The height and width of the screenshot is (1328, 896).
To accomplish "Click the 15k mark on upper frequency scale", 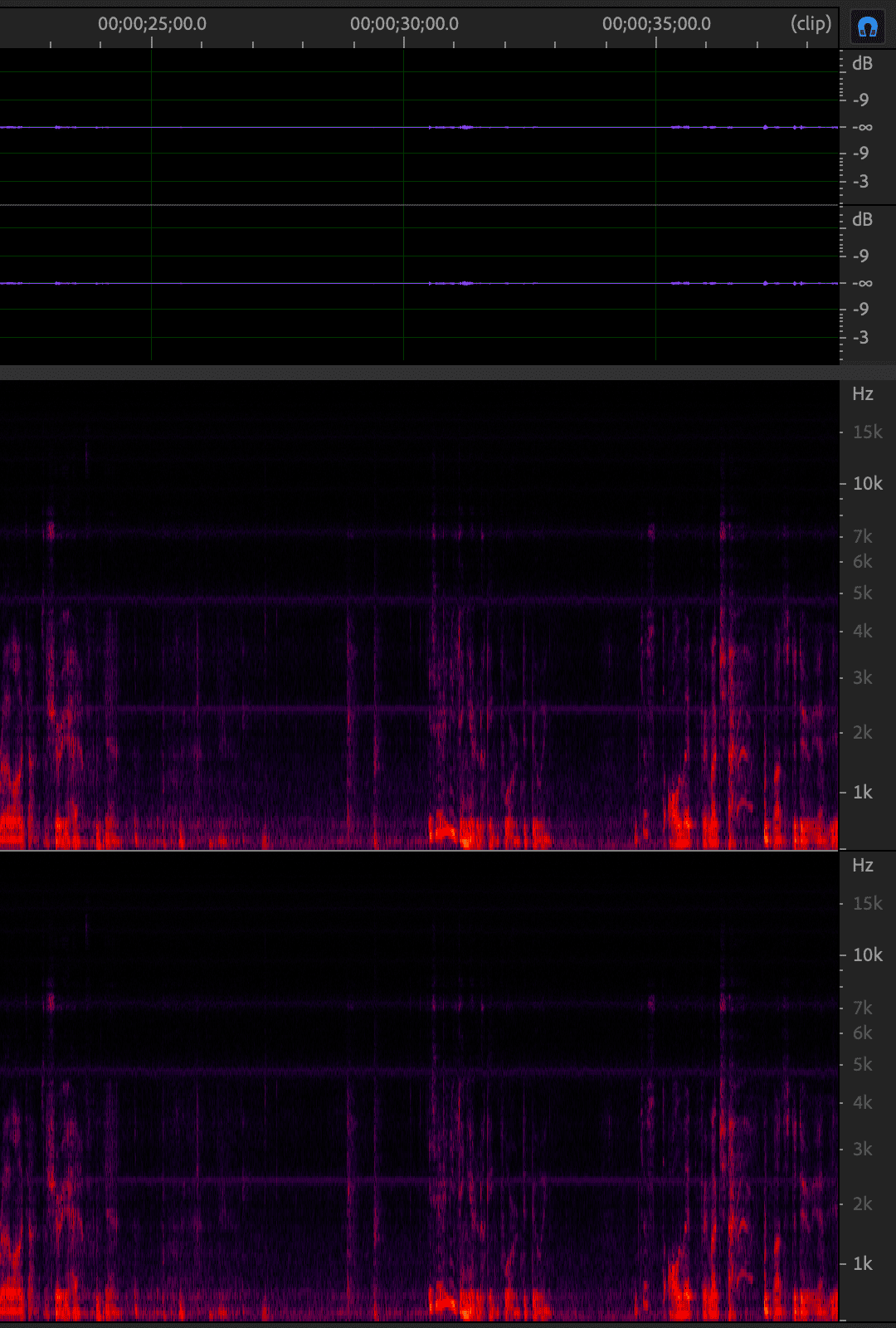I will pos(867,432).
